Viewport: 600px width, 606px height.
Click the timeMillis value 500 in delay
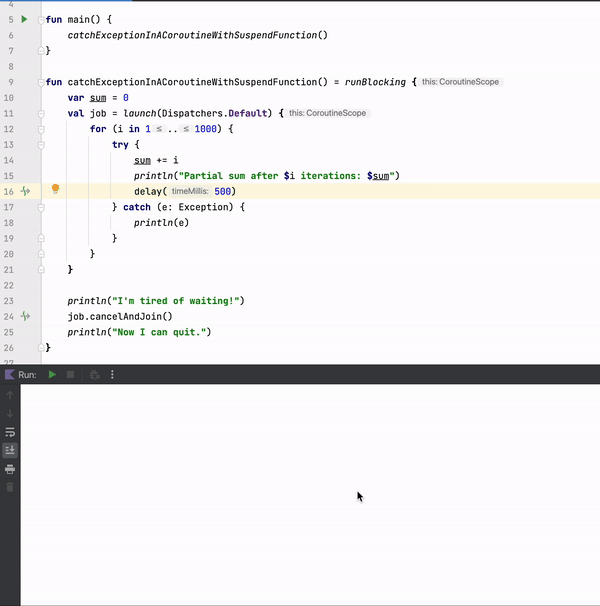coord(224,191)
